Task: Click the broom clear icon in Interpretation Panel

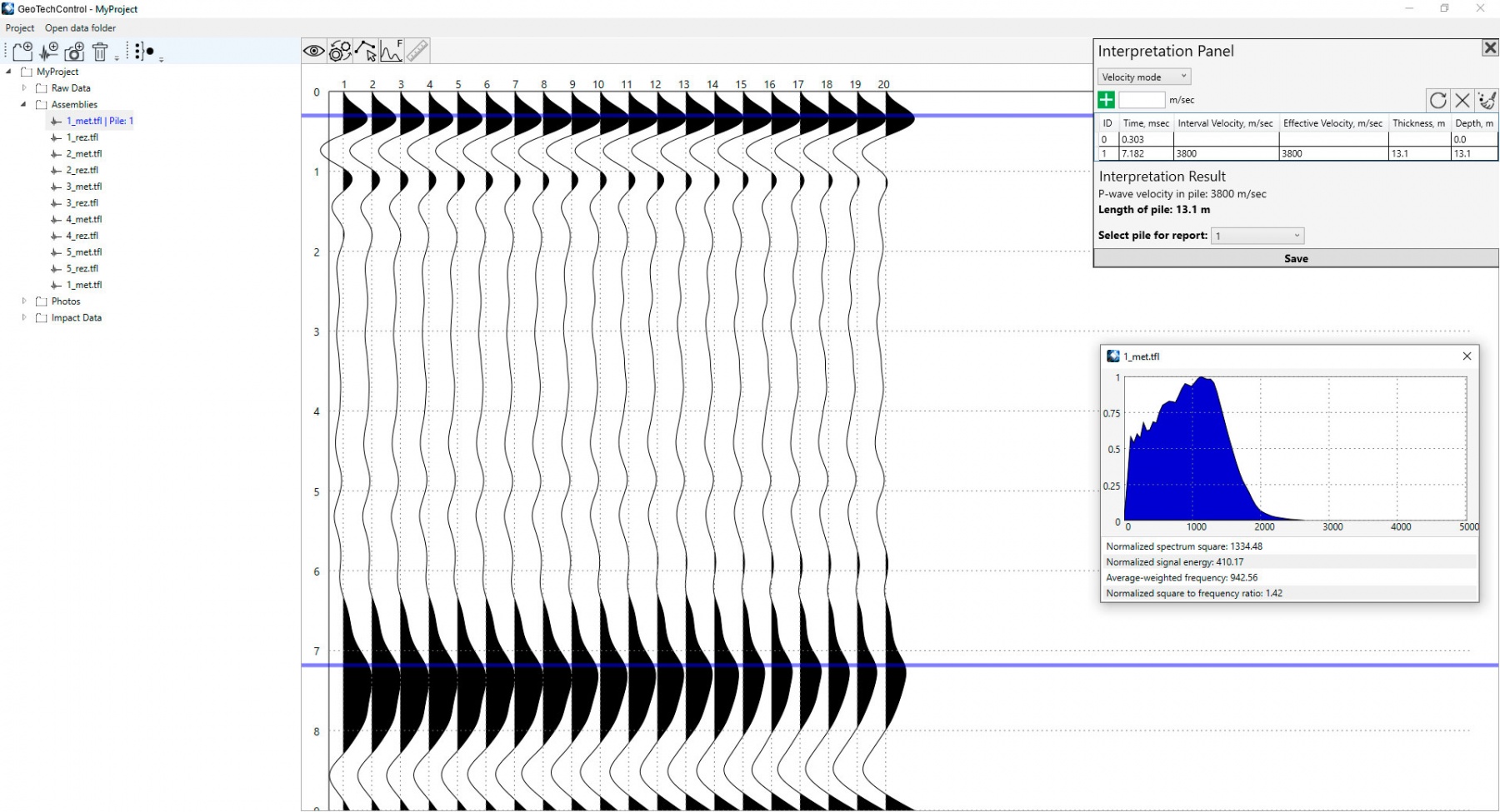Action: click(1487, 101)
